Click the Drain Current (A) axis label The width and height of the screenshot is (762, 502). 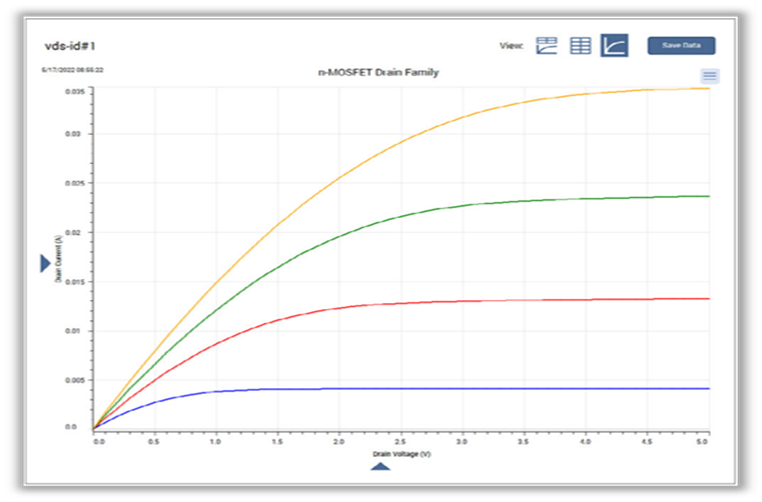tap(58, 259)
